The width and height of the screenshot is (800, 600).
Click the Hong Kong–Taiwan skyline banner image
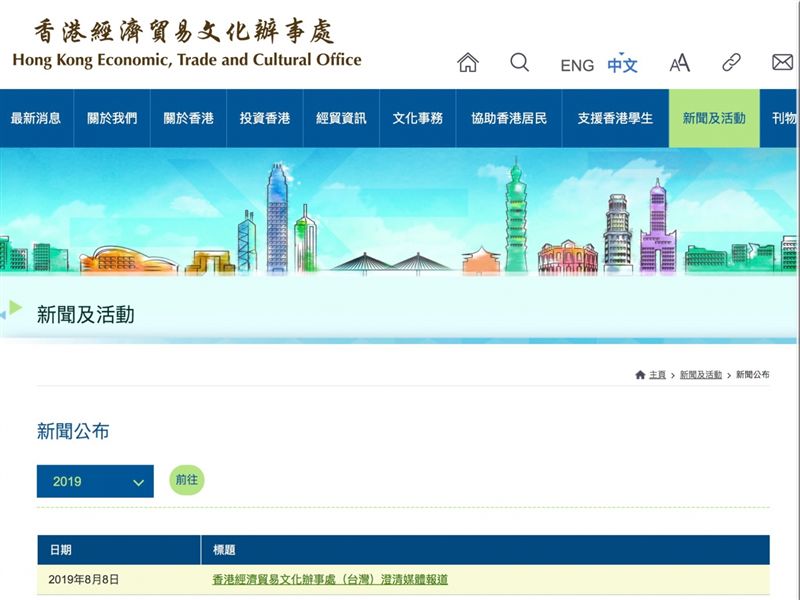[400, 212]
